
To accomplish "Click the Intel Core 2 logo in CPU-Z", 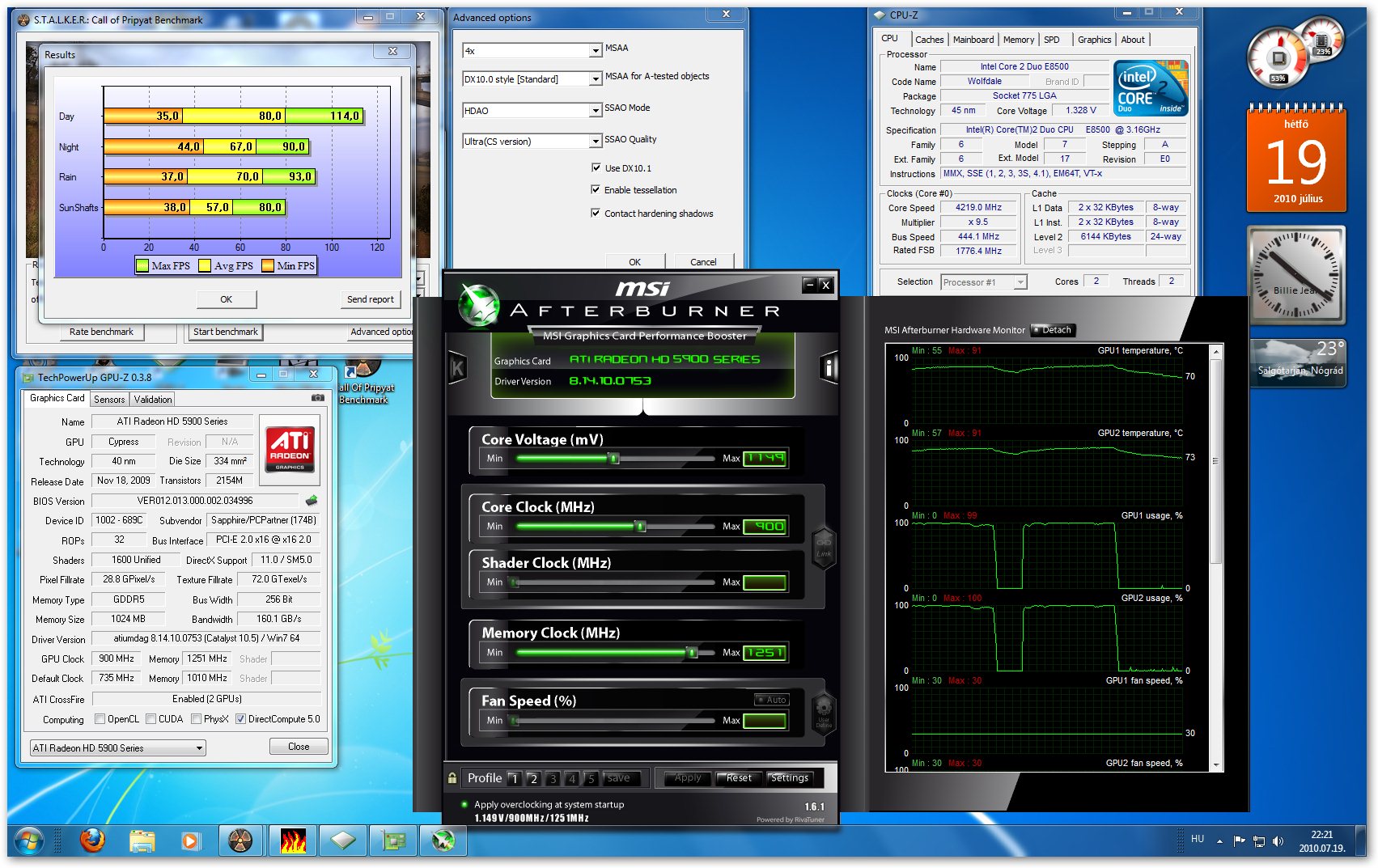I will [1151, 87].
